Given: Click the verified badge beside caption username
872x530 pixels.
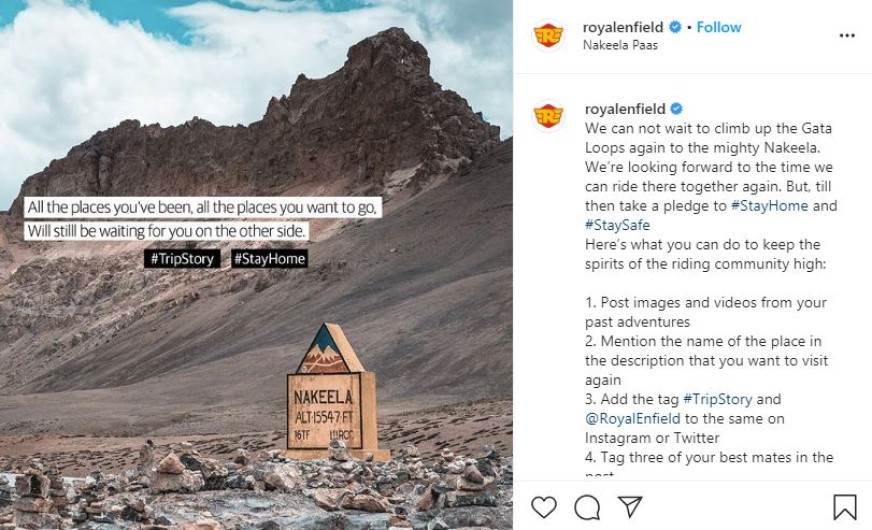Looking at the screenshot, I should (675, 108).
